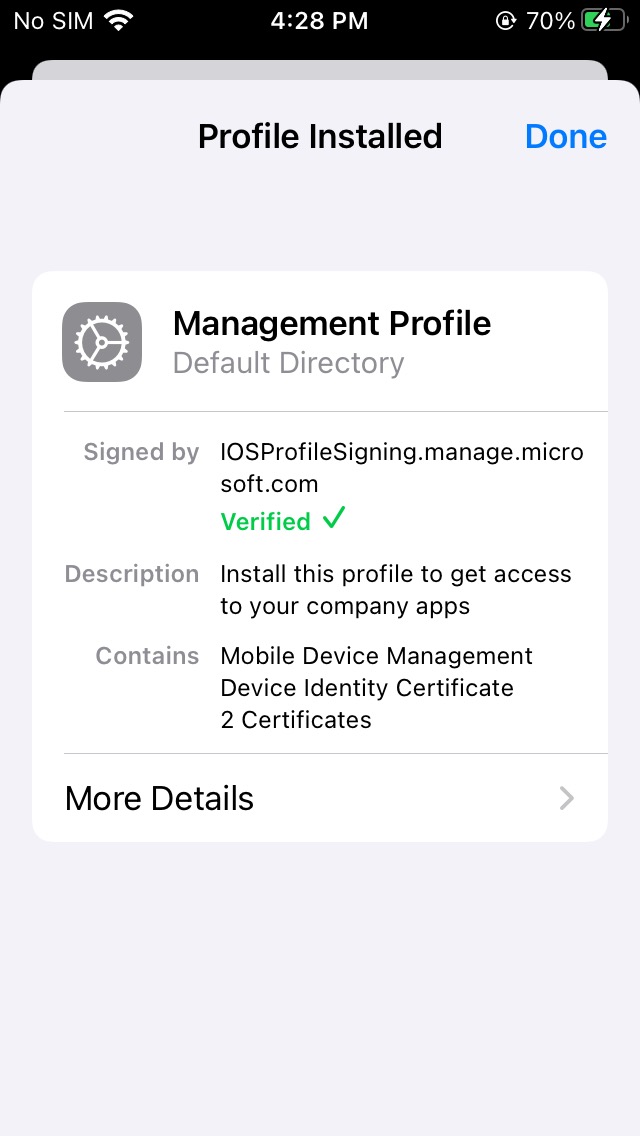
Task: Tap the IOSProfileSigning.manage.microsoft.com signer text
Action: coord(402,468)
